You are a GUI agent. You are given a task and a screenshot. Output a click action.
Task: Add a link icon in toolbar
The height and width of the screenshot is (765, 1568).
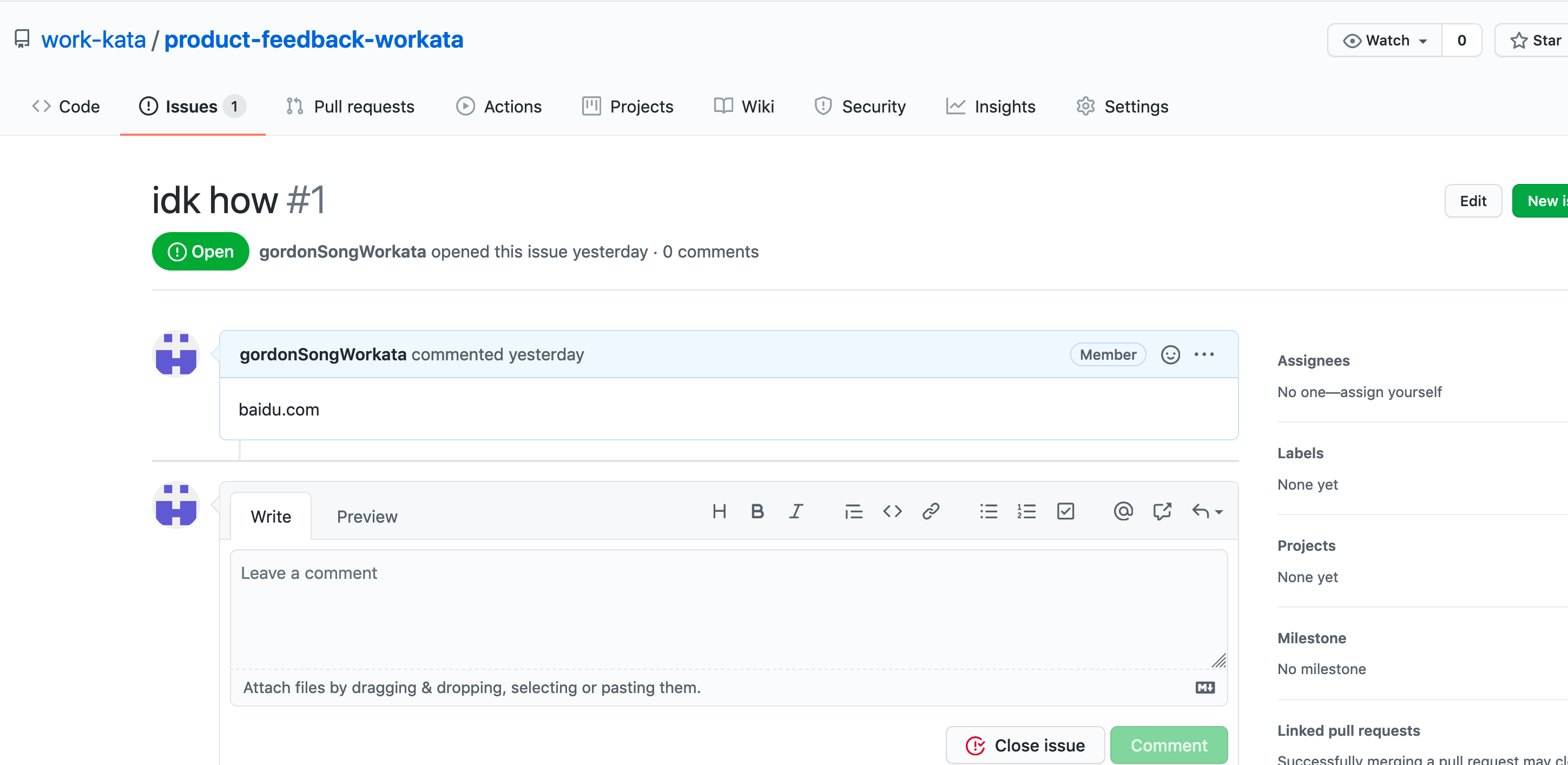931,511
